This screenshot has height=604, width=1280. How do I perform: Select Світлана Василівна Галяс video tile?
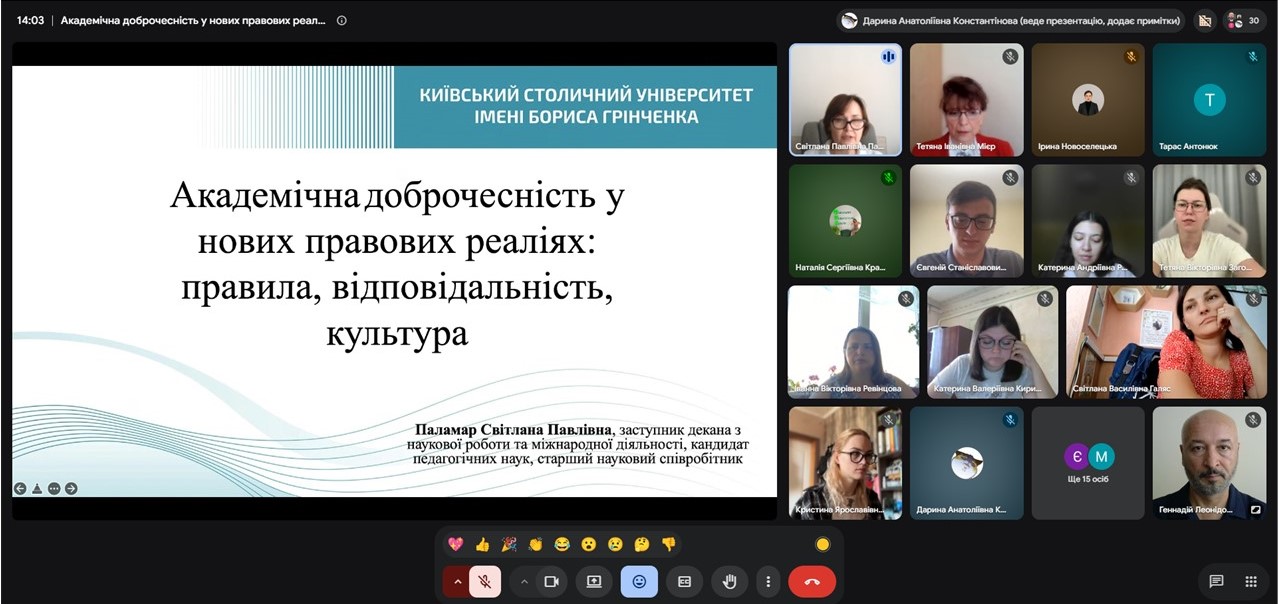(x=1166, y=342)
